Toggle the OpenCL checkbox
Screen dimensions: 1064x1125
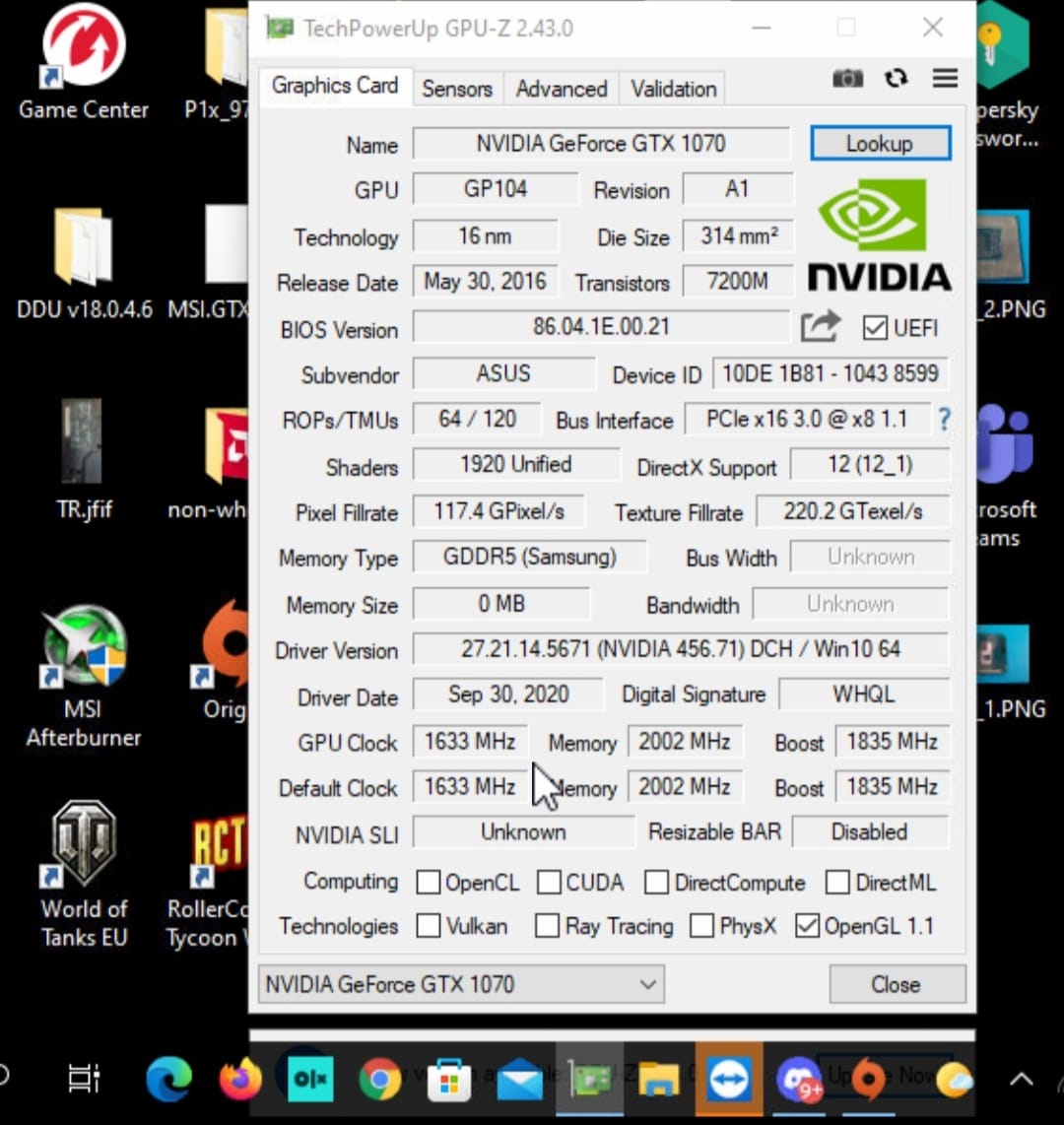tap(429, 882)
